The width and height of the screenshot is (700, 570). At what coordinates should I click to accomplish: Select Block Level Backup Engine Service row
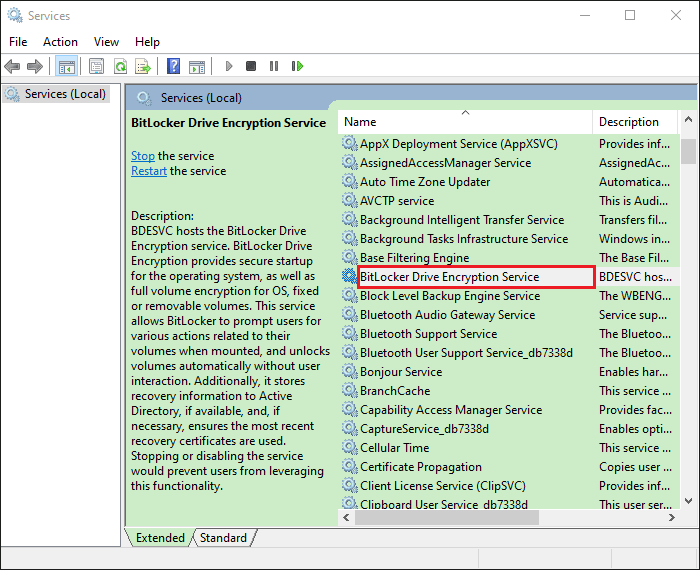point(509,296)
